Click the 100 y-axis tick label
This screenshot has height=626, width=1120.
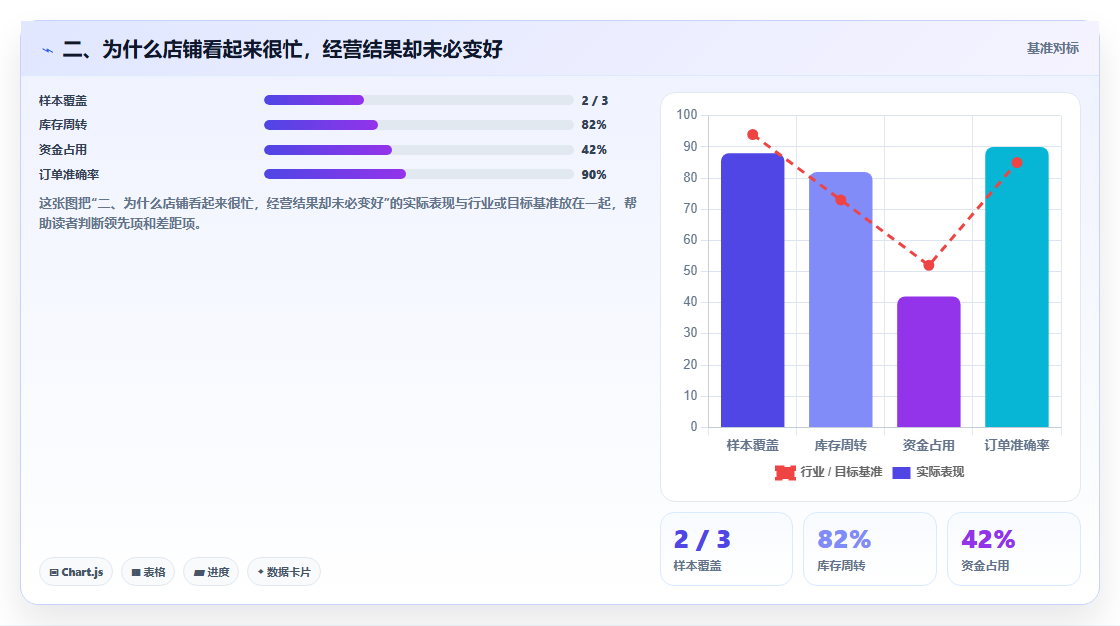point(687,114)
